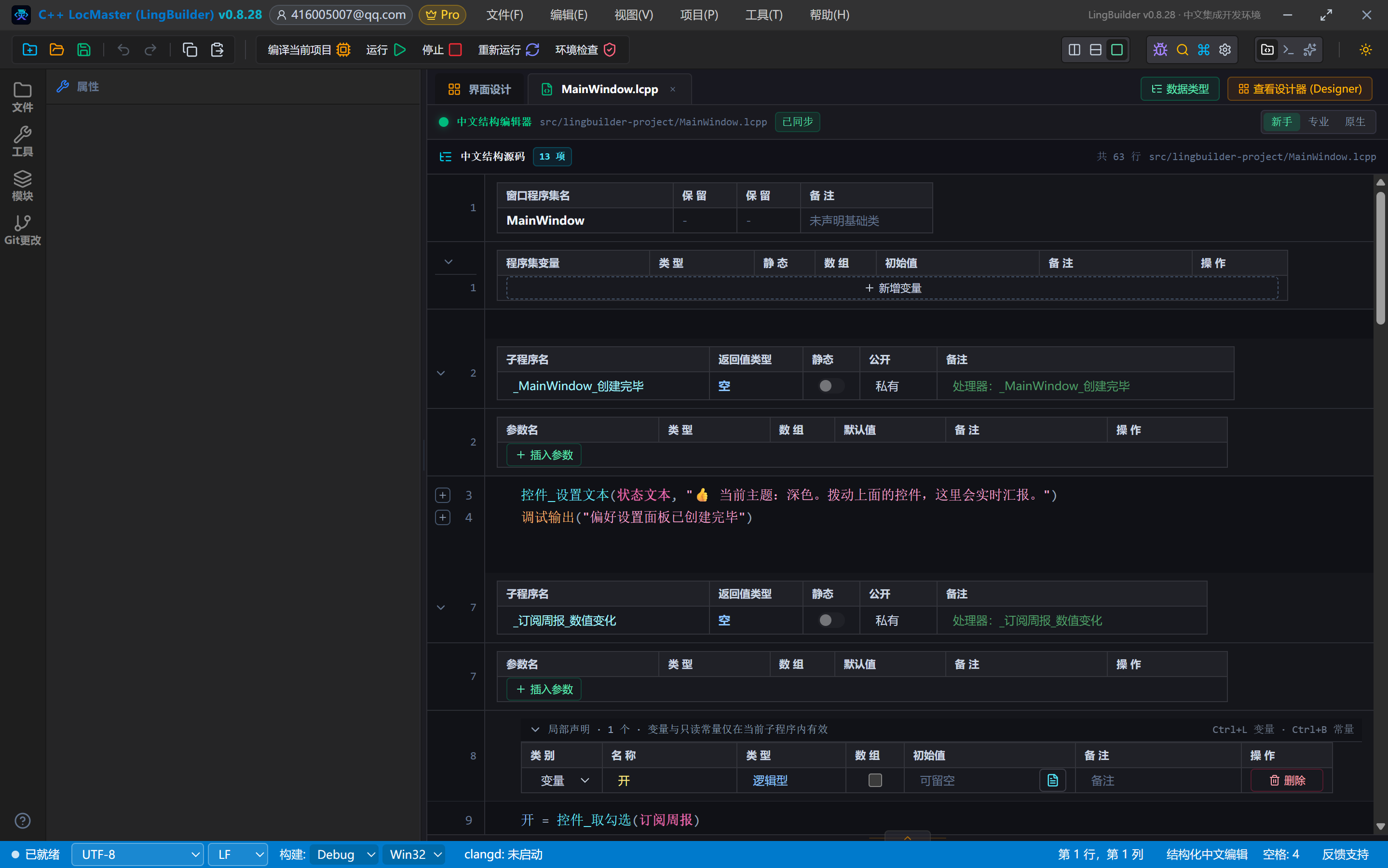Select the 原生 mode option

(x=1355, y=122)
